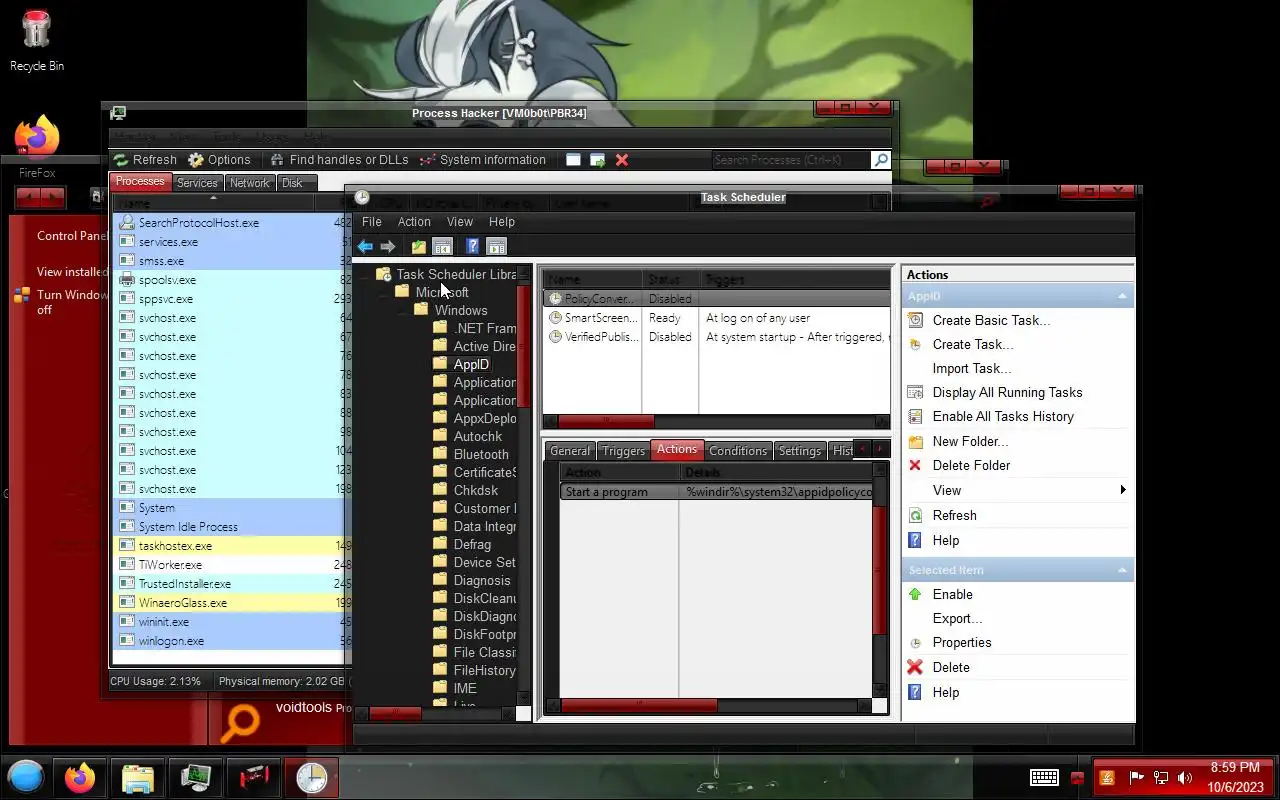Click the find window icon in Process Hacker

pos(573,160)
